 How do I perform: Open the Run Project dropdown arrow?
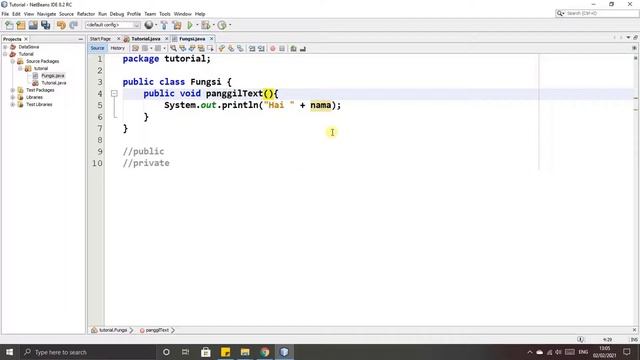tap(197, 25)
